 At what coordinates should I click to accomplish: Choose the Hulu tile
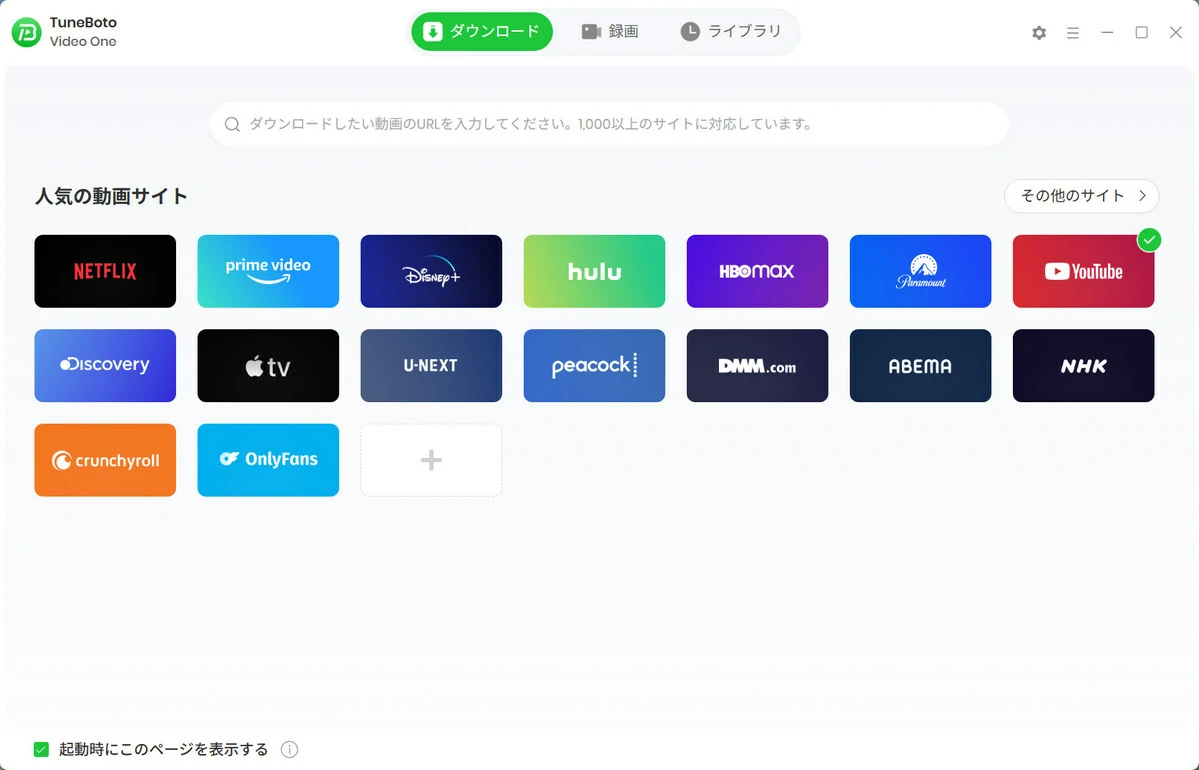point(594,271)
